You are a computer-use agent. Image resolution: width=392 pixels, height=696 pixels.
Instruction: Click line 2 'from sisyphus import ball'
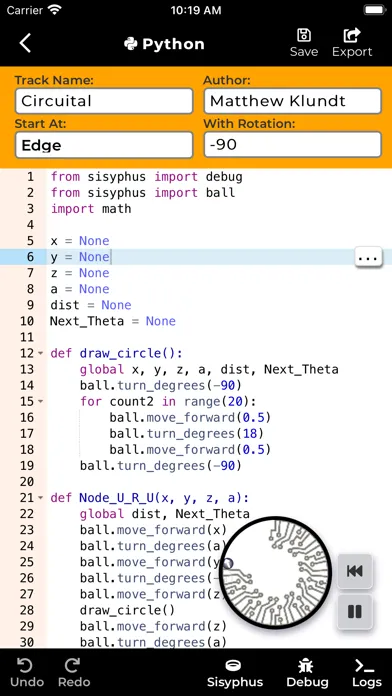[x=143, y=193]
